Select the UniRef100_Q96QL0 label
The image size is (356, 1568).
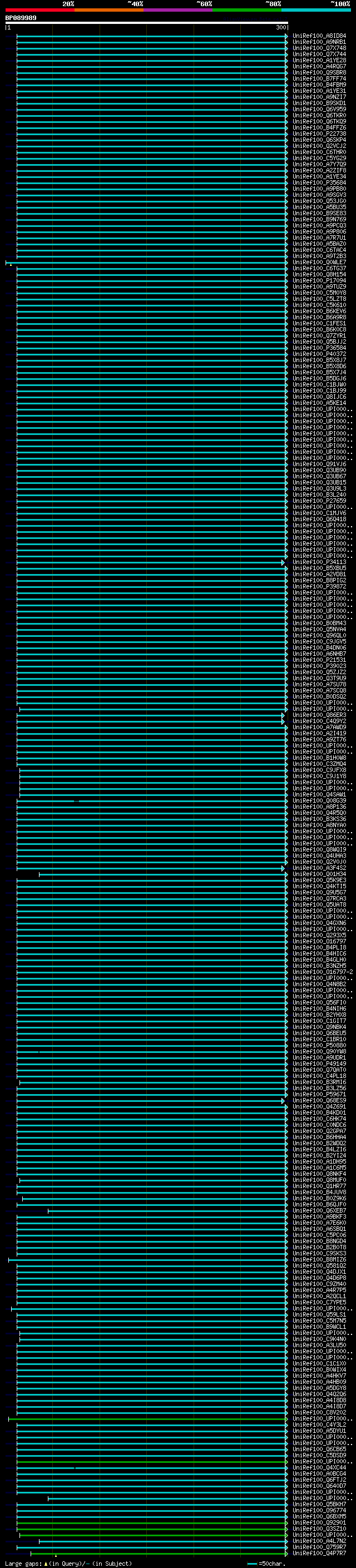319,635
